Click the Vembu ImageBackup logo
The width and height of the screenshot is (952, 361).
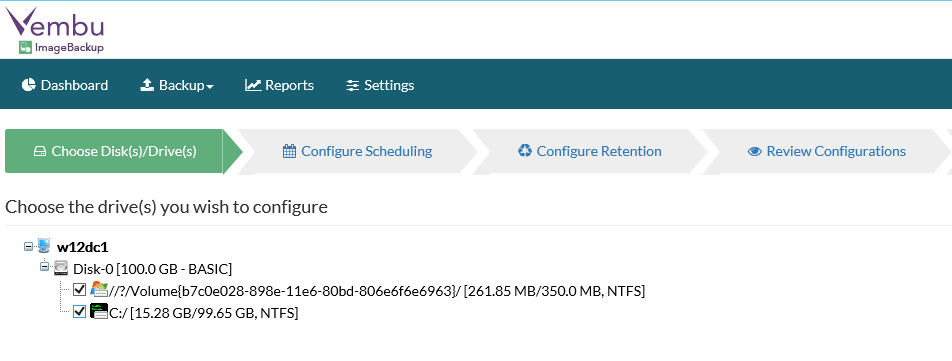tap(55, 30)
